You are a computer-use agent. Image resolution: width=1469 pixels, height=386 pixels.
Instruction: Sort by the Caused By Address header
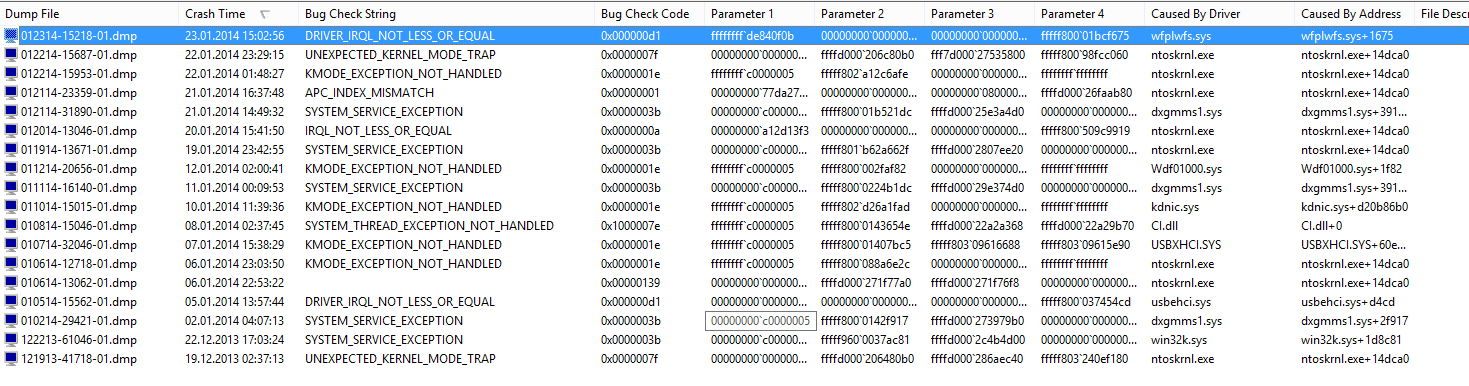1354,14
